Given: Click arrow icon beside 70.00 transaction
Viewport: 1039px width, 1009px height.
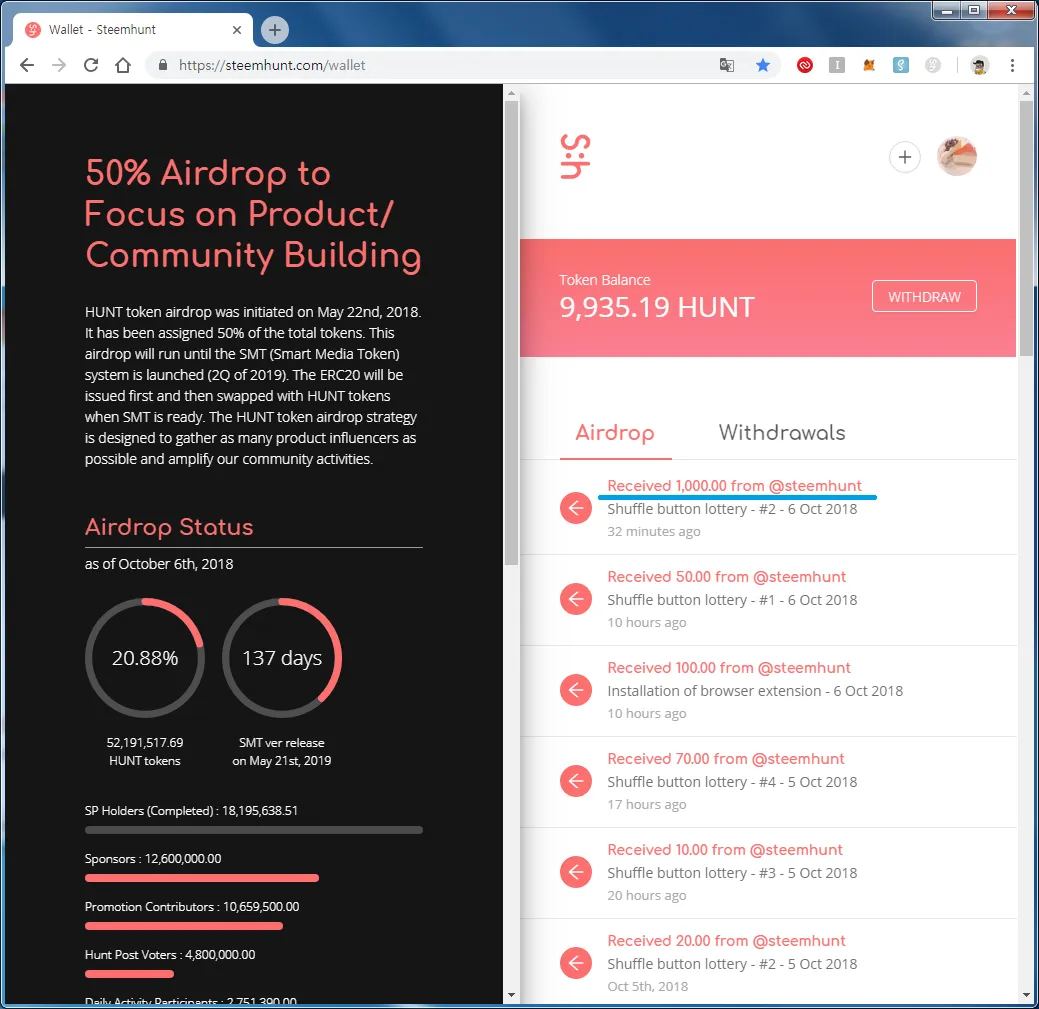Looking at the screenshot, I should (x=576, y=781).
